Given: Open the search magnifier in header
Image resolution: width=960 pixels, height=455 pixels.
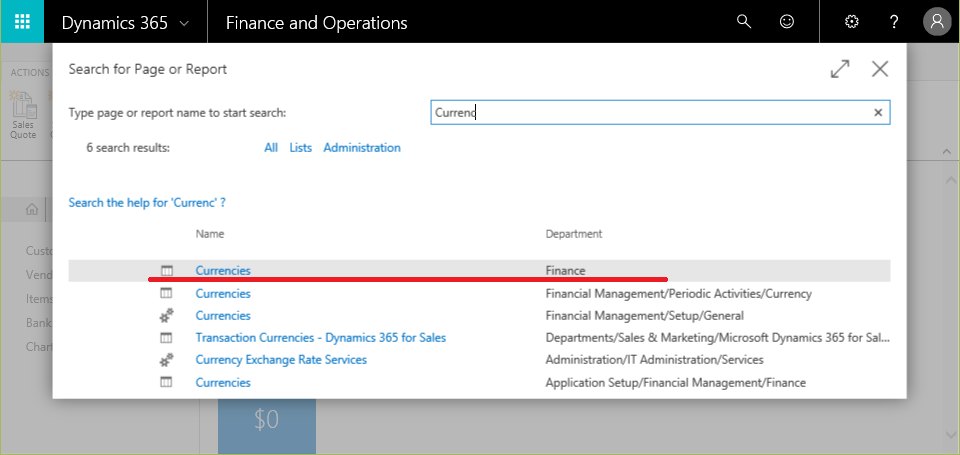Looking at the screenshot, I should (743, 22).
